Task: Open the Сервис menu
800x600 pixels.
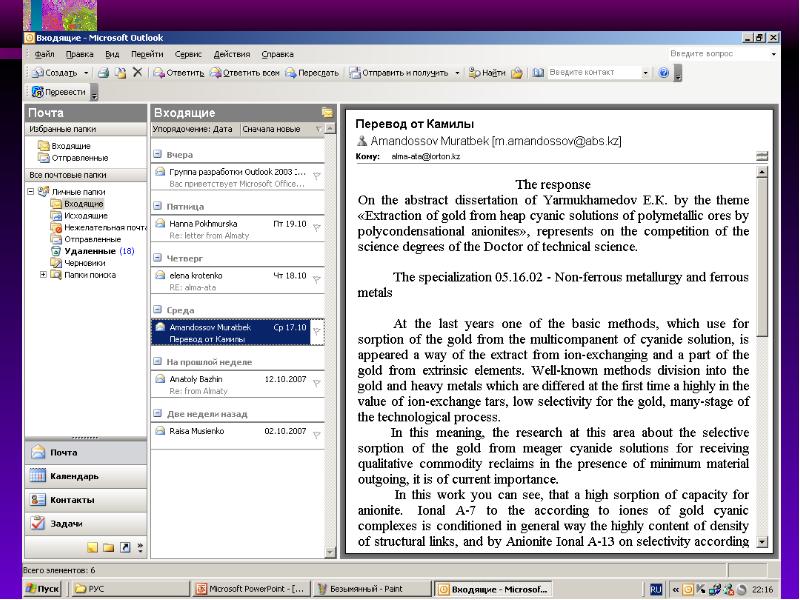Action: [x=188, y=54]
